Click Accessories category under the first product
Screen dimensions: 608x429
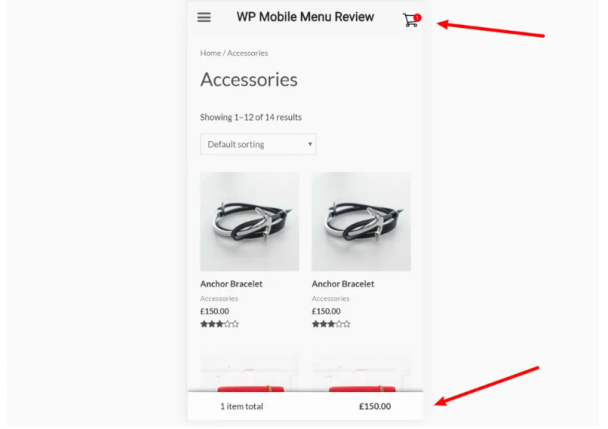click(219, 298)
